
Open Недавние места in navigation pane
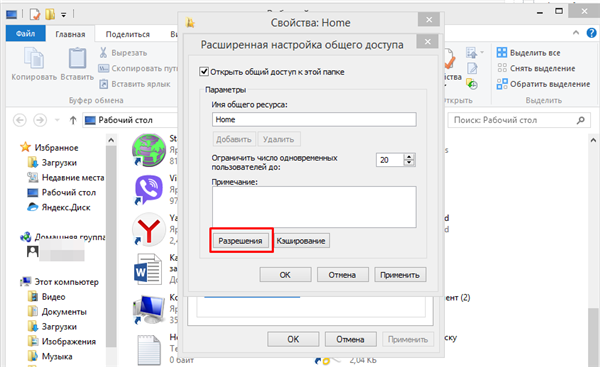click(x=66, y=178)
